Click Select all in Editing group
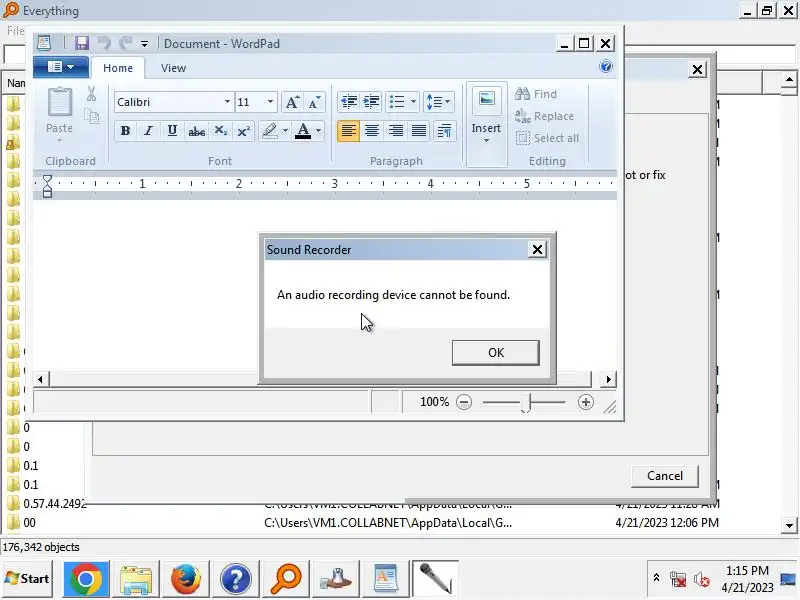 (x=547, y=138)
